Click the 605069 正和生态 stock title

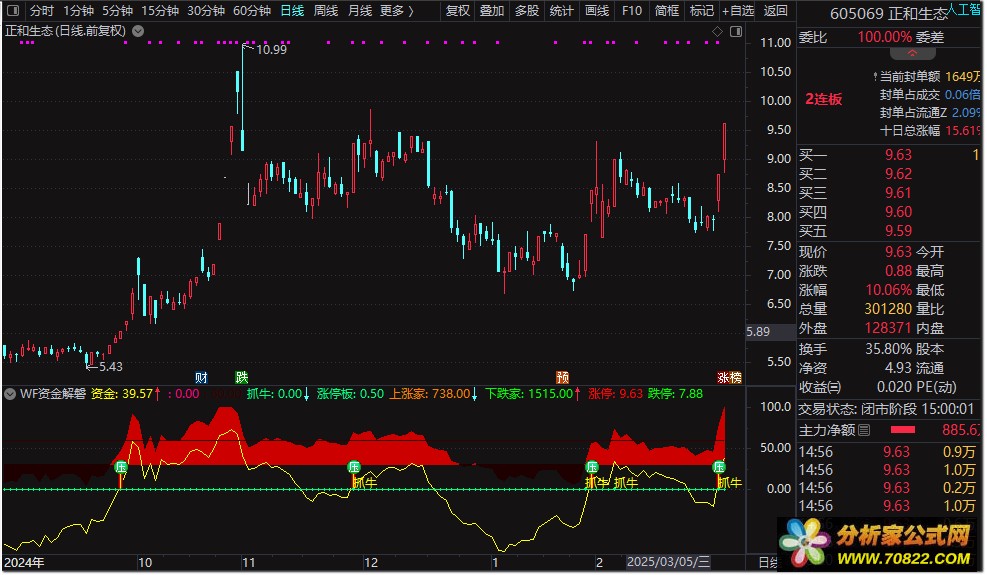(x=888, y=13)
